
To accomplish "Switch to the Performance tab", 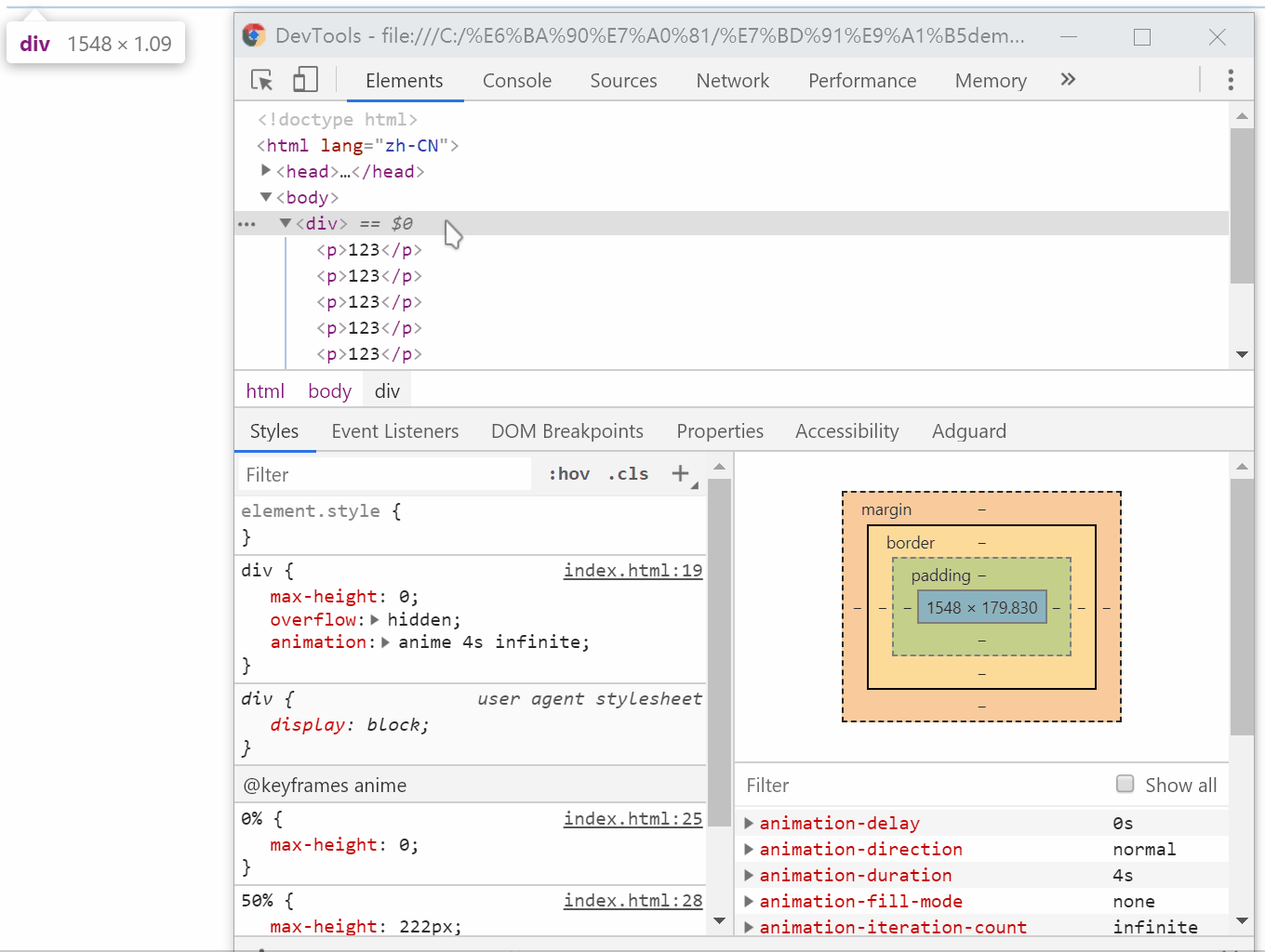I will tap(862, 81).
